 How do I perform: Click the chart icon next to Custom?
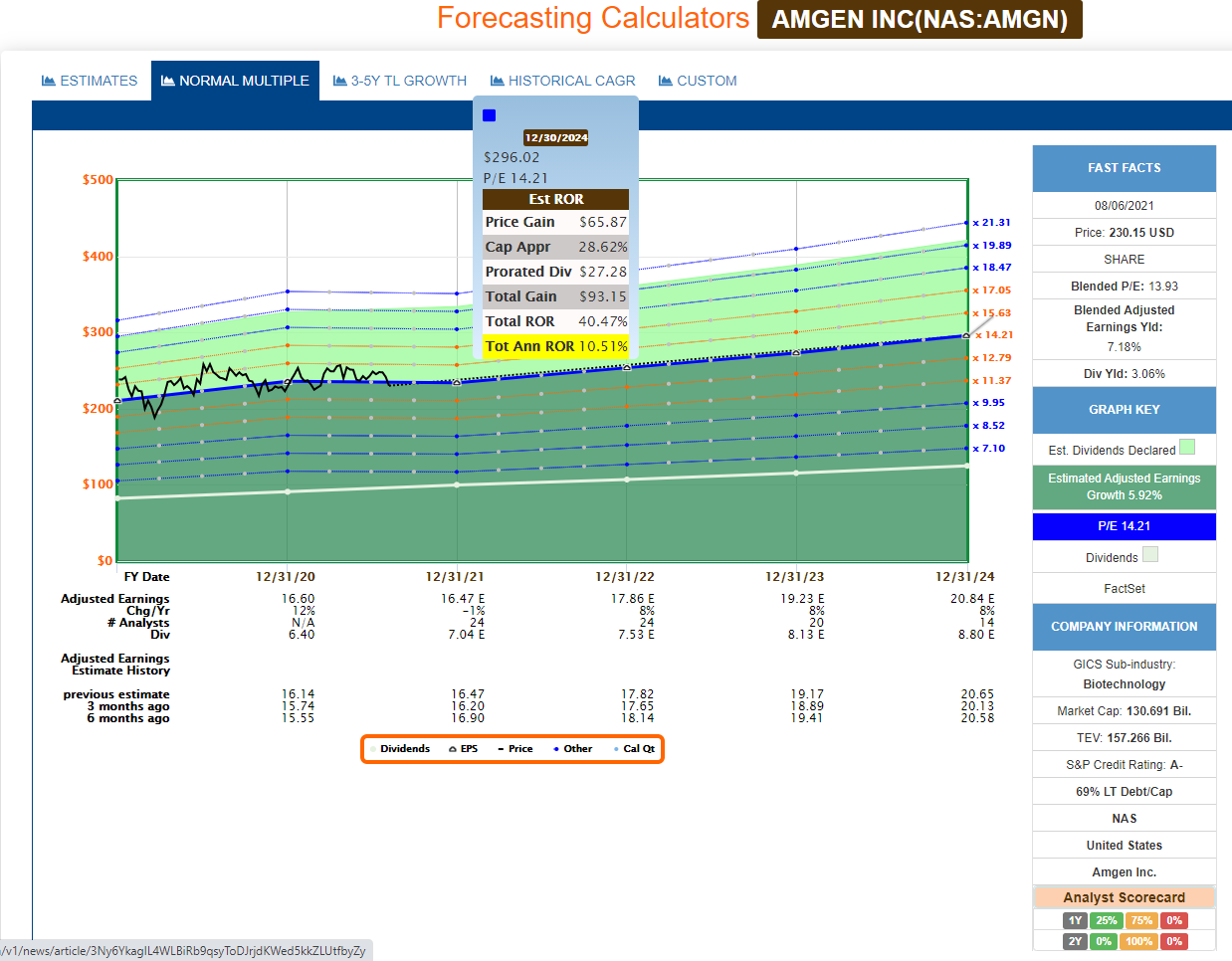pos(665,81)
